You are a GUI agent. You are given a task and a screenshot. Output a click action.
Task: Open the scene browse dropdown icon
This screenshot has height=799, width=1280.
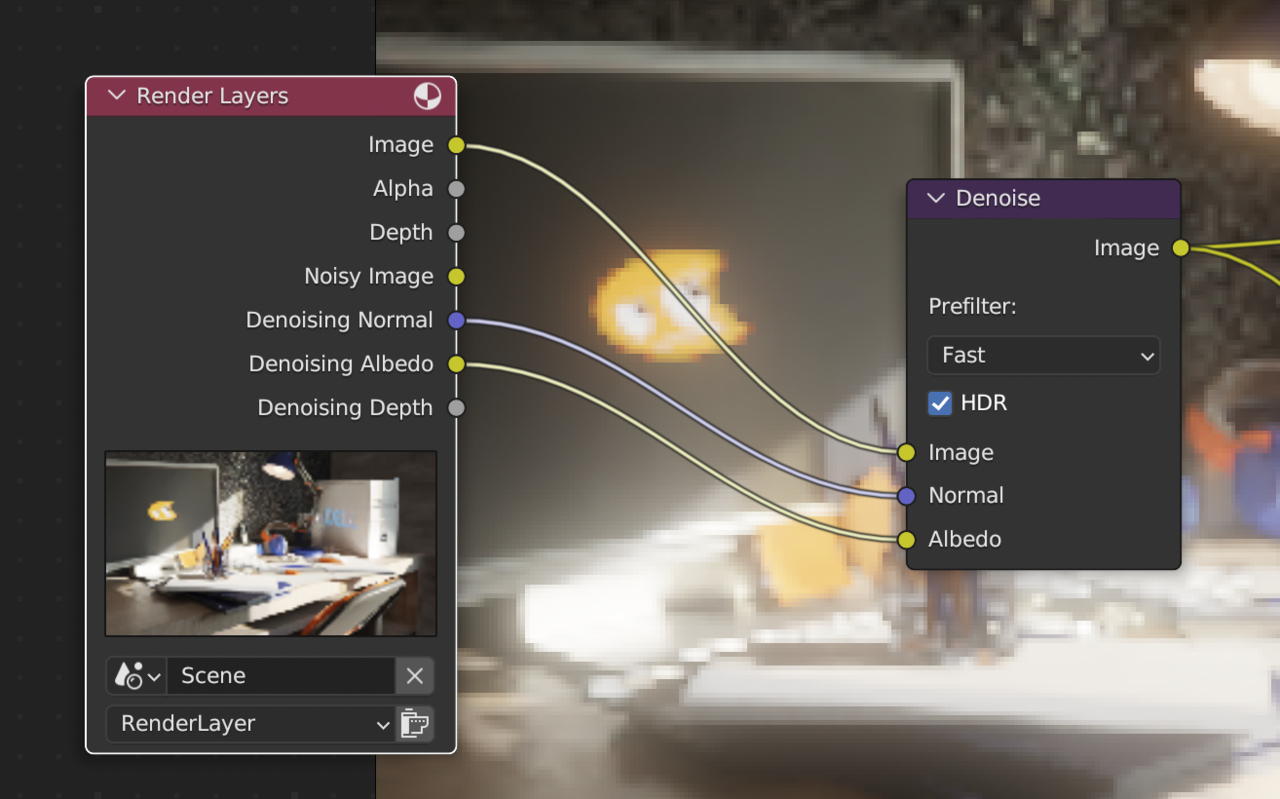pyautogui.click(x=137, y=676)
